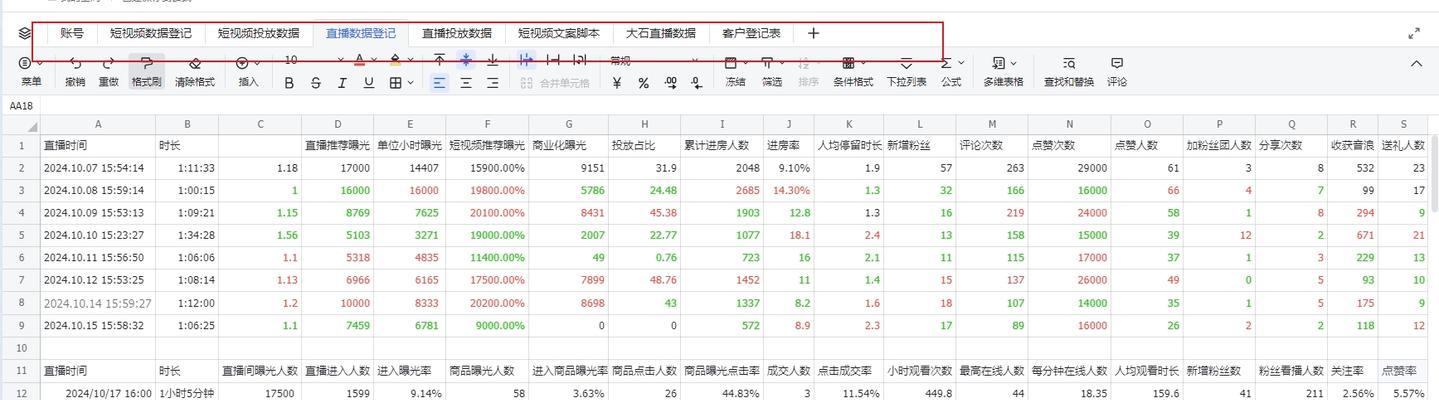
Task: Toggle bold formatting
Action: tap(290, 83)
